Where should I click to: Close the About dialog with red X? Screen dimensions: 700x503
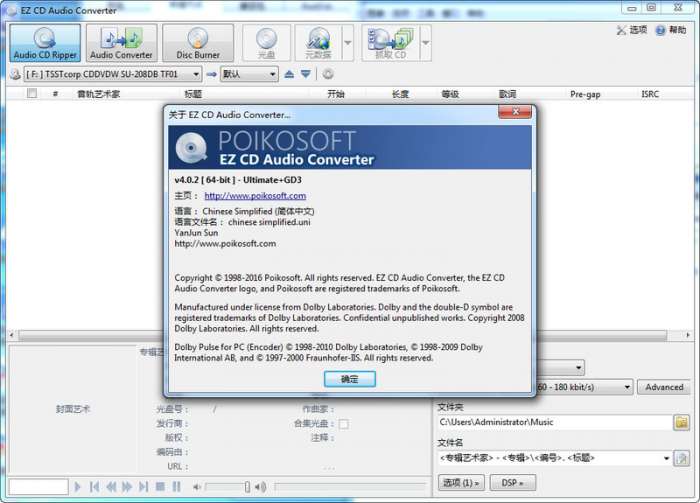coord(515,112)
